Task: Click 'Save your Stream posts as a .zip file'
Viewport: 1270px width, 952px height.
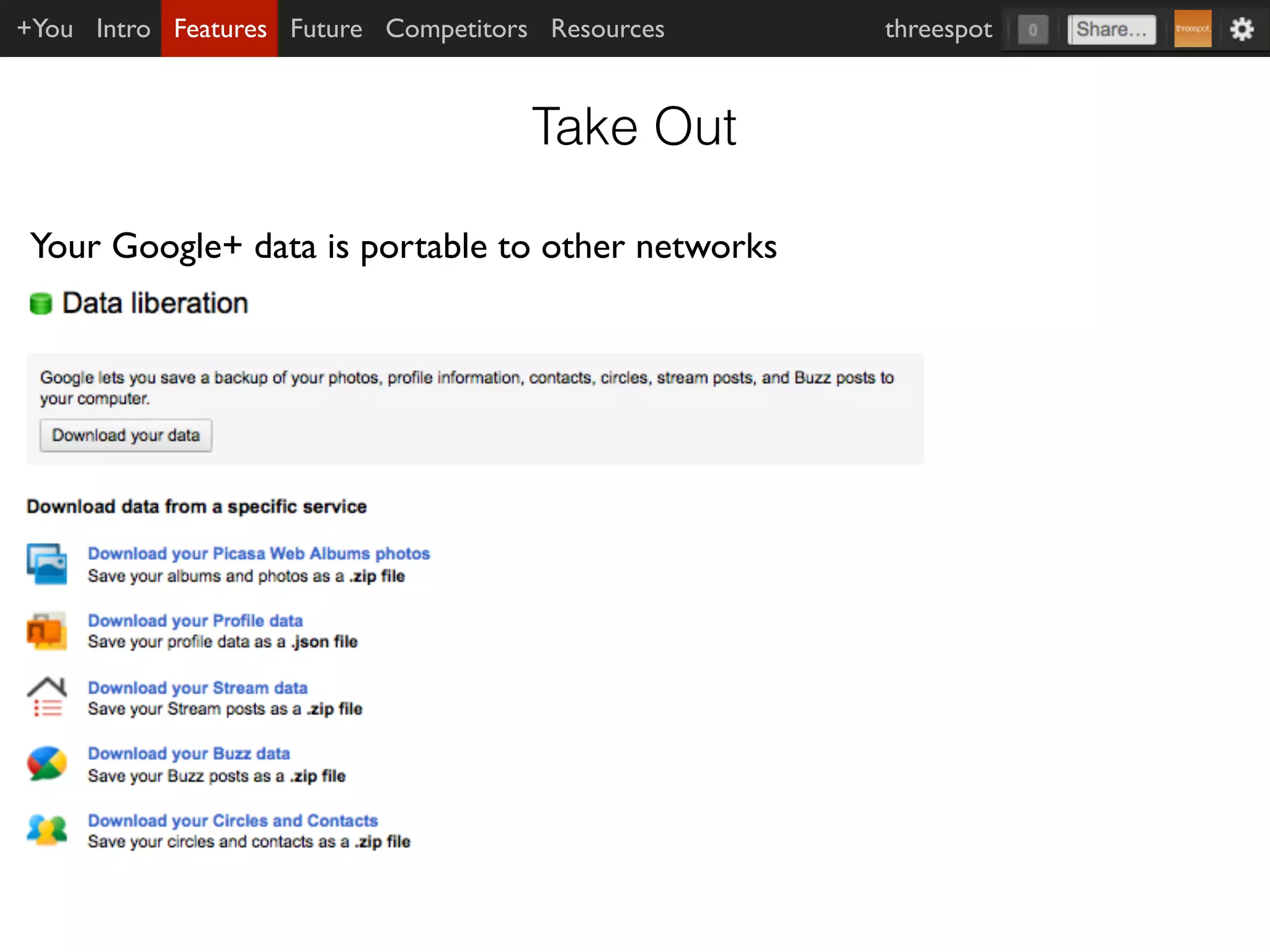Action: pyautogui.click(x=225, y=709)
